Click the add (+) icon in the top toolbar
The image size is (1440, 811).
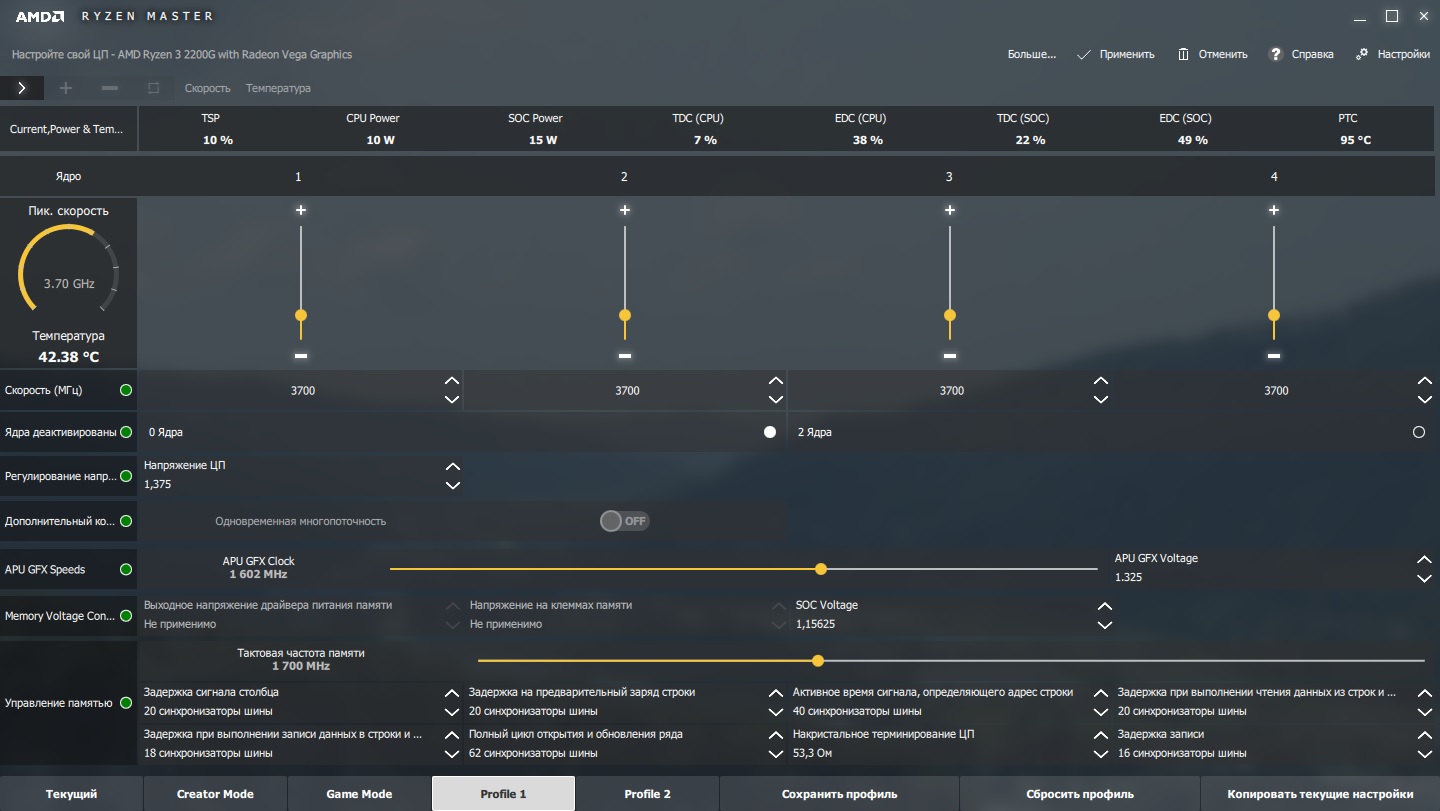tap(66, 88)
